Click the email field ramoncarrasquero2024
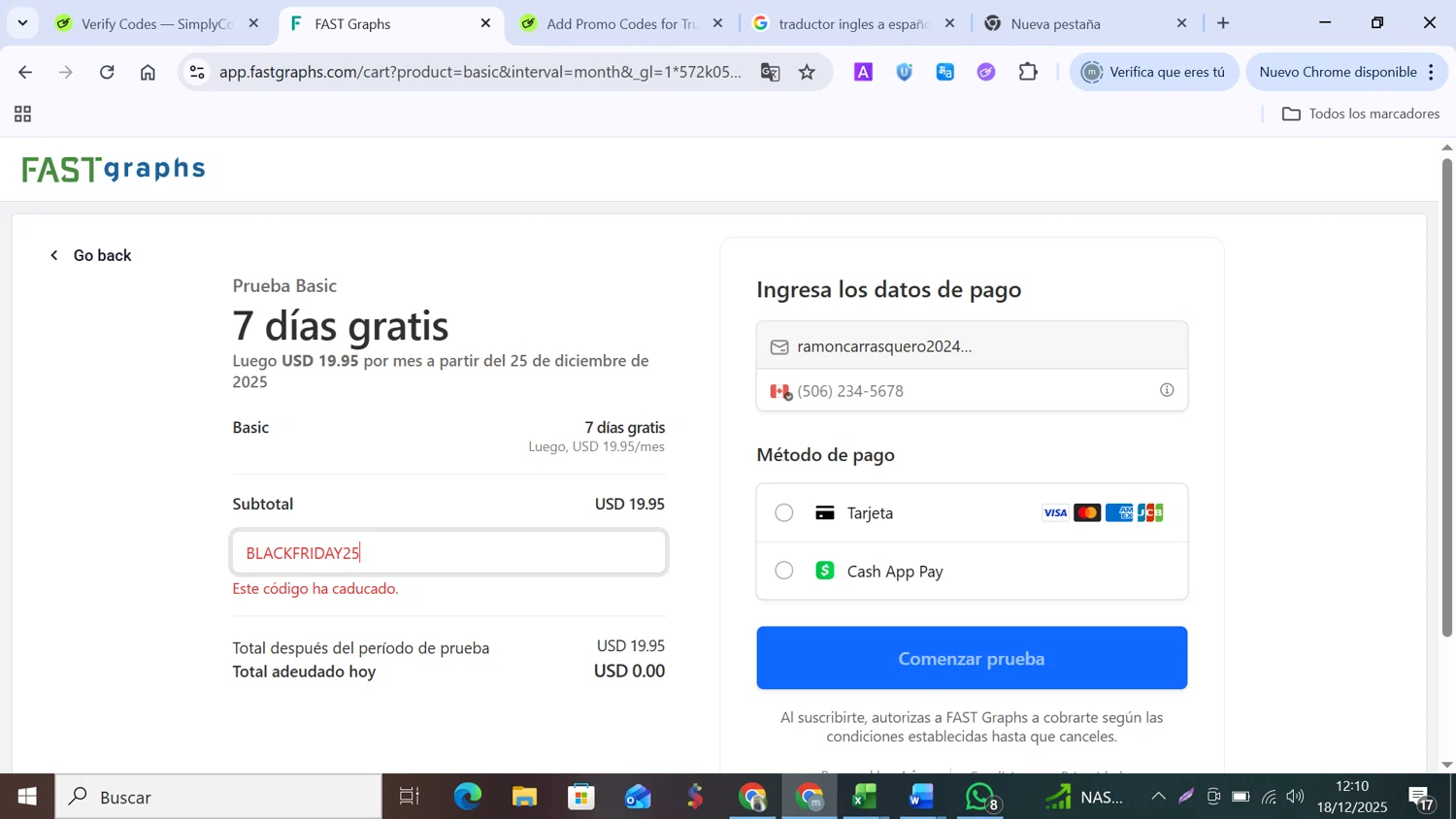Image resolution: width=1456 pixels, height=819 pixels. point(972,345)
